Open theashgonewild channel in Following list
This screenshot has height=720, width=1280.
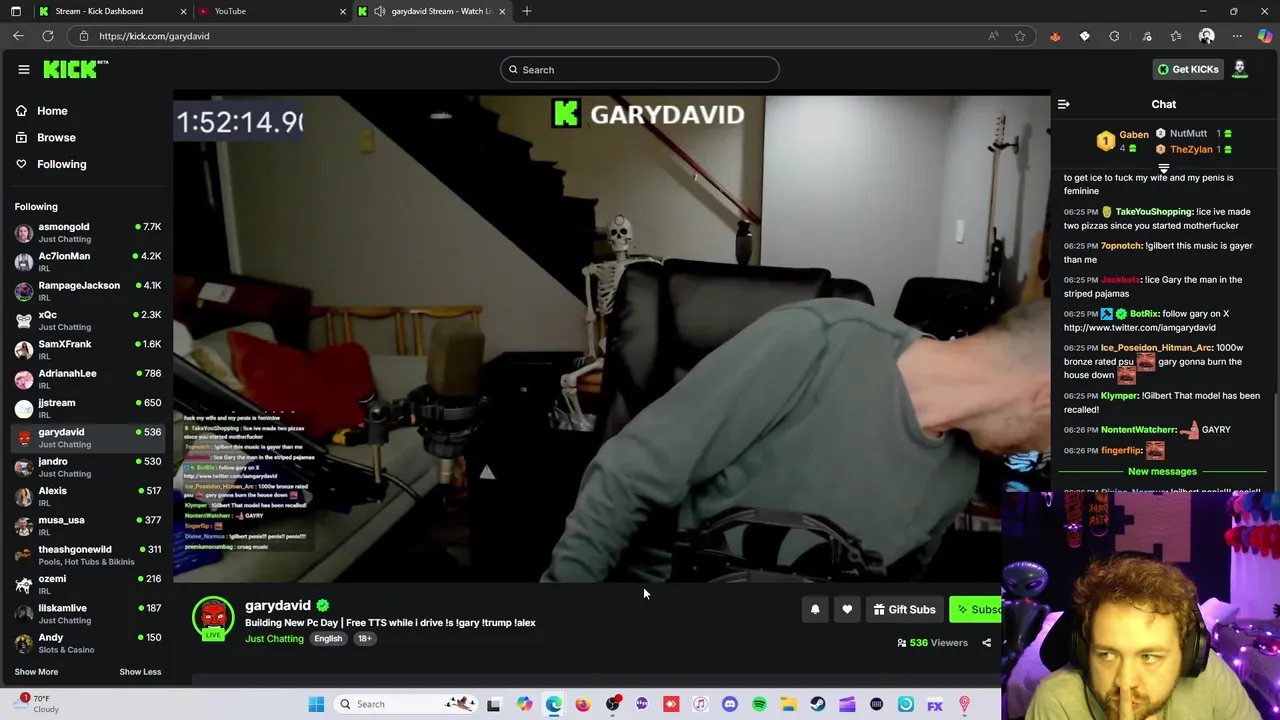pos(87,555)
